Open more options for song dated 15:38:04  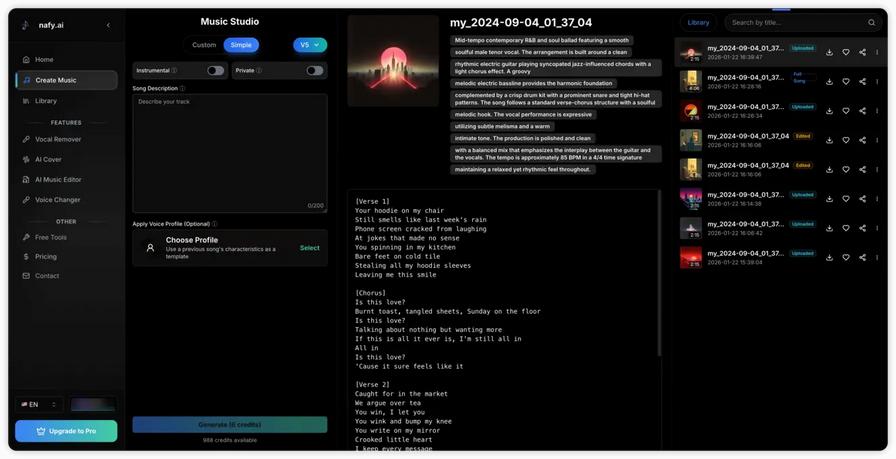[x=877, y=257]
